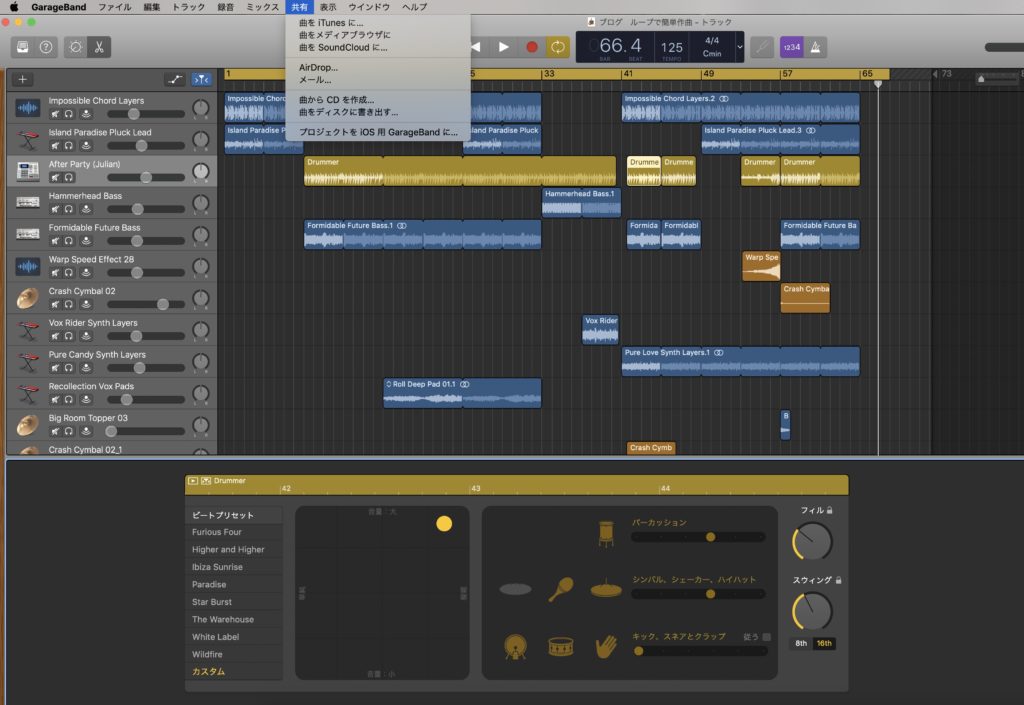The image size is (1024, 705).
Task: Add a new track with plus button
Action: pos(22,80)
